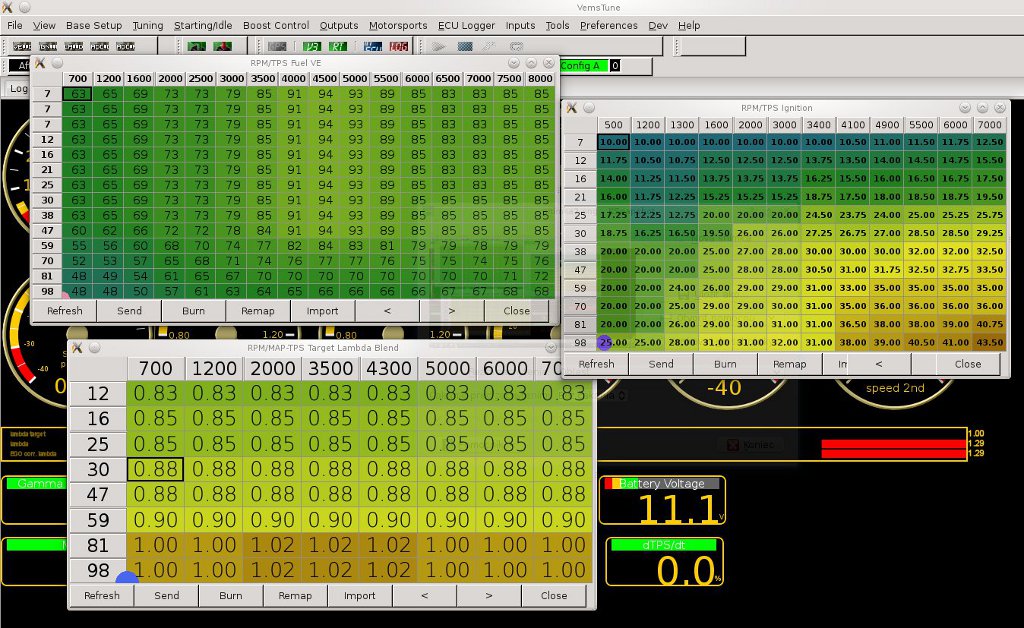1024x628 pixels.
Task: Click Remap in the Fuel VE window
Action: tap(257, 311)
